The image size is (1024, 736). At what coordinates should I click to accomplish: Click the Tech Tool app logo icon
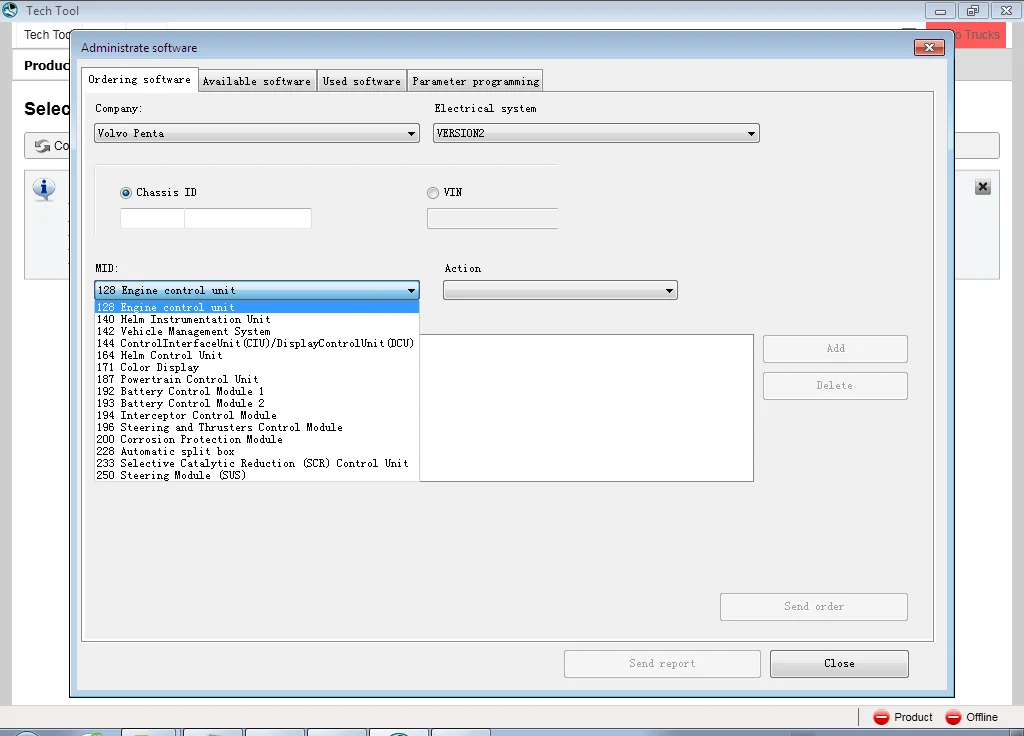pyautogui.click(x=10, y=10)
